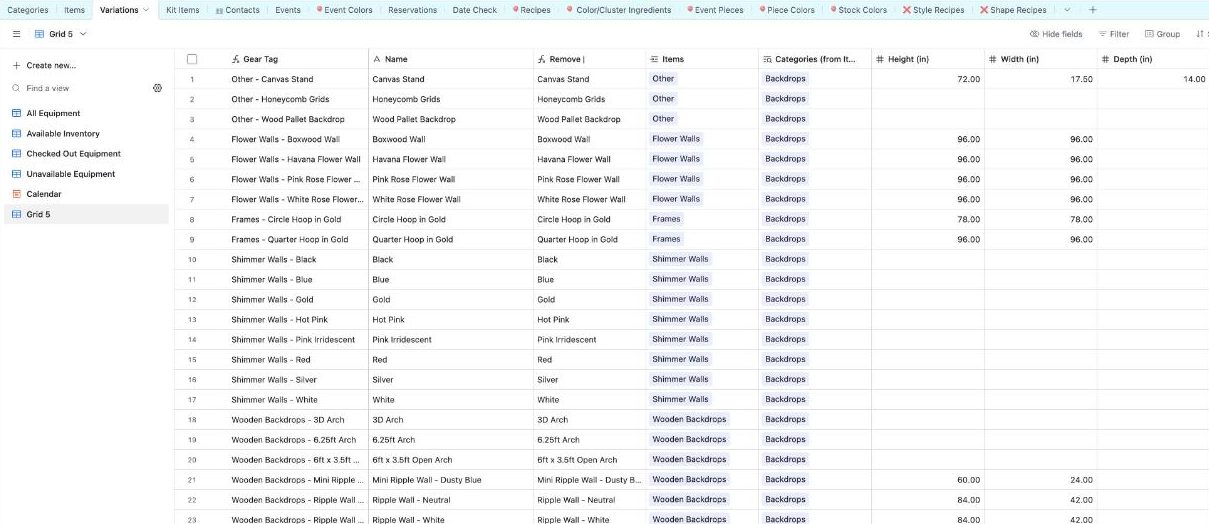The image size is (1209, 524).
Task: Select the Reservations tab
Action: 412,10
